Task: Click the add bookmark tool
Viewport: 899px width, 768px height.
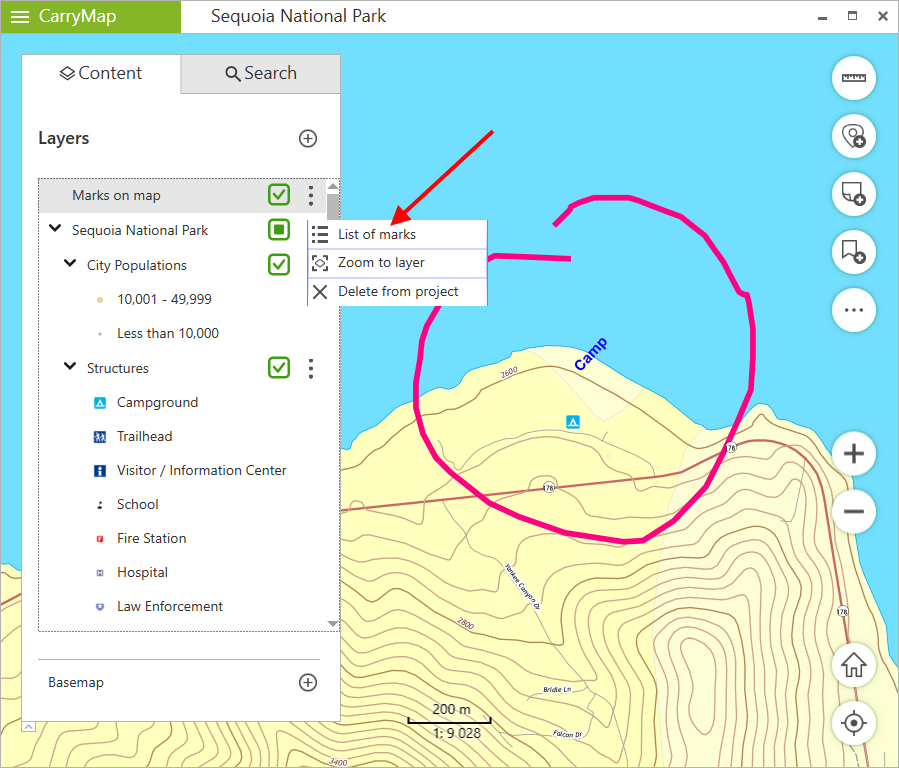Action: pyautogui.click(x=853, y=252)
